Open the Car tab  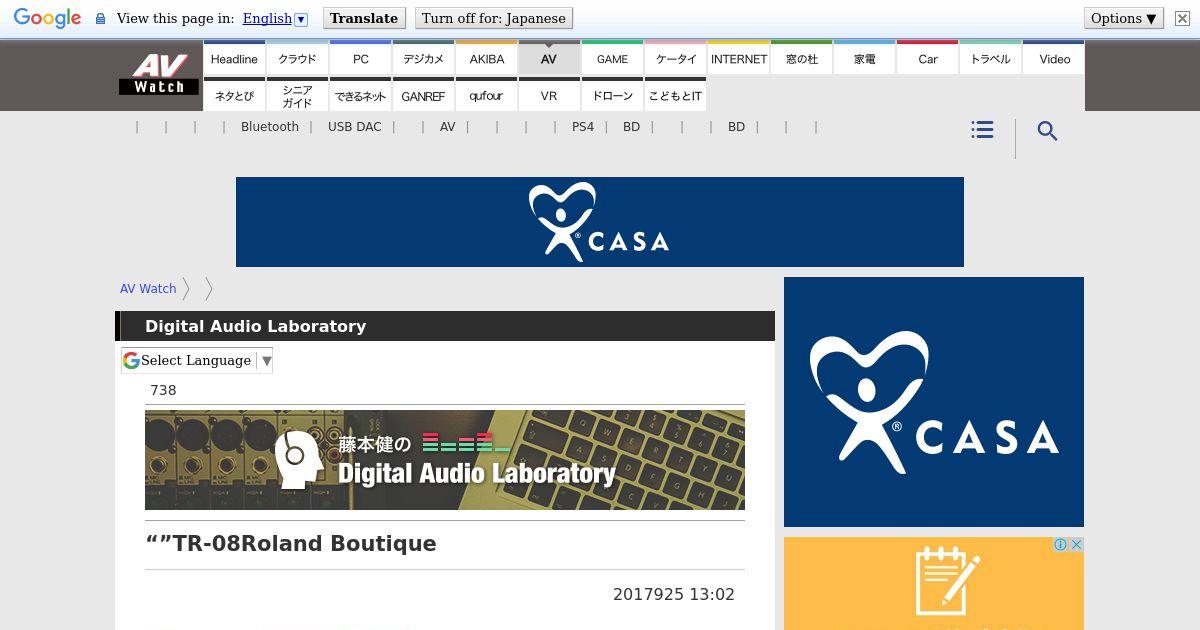(927, 58)
